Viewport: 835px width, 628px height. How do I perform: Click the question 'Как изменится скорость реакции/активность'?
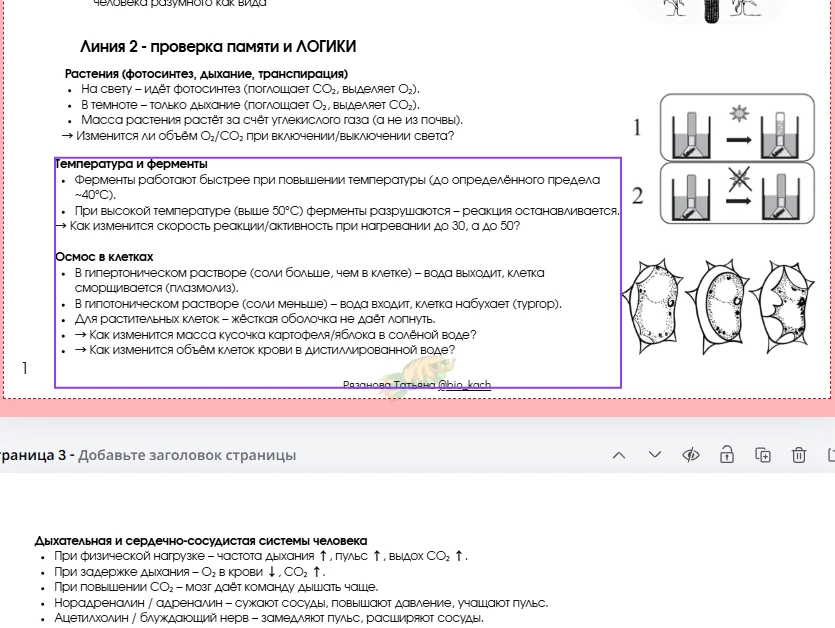point(288,226)
